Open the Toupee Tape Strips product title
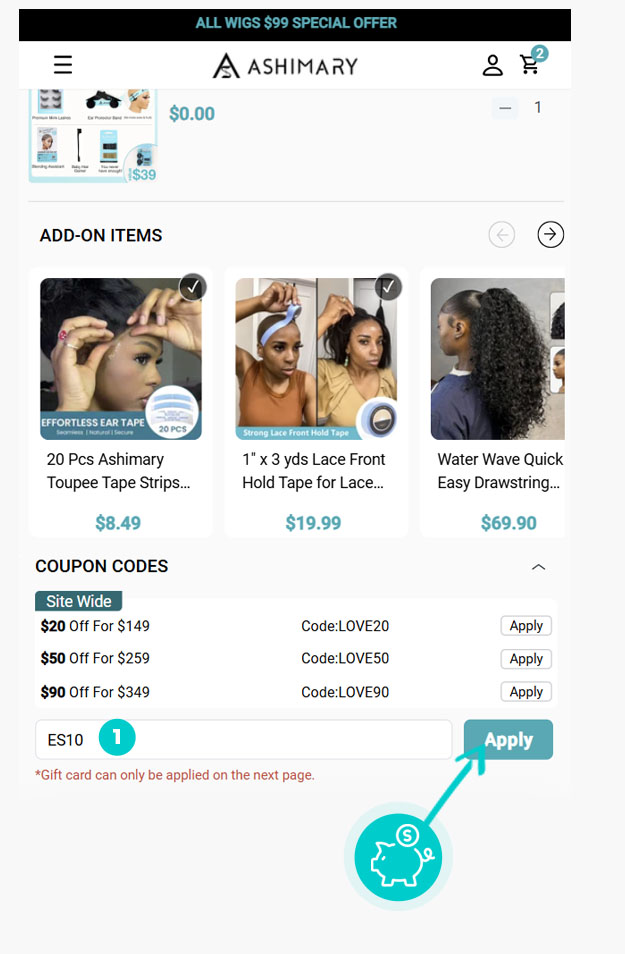 click(x=119, y=471)
